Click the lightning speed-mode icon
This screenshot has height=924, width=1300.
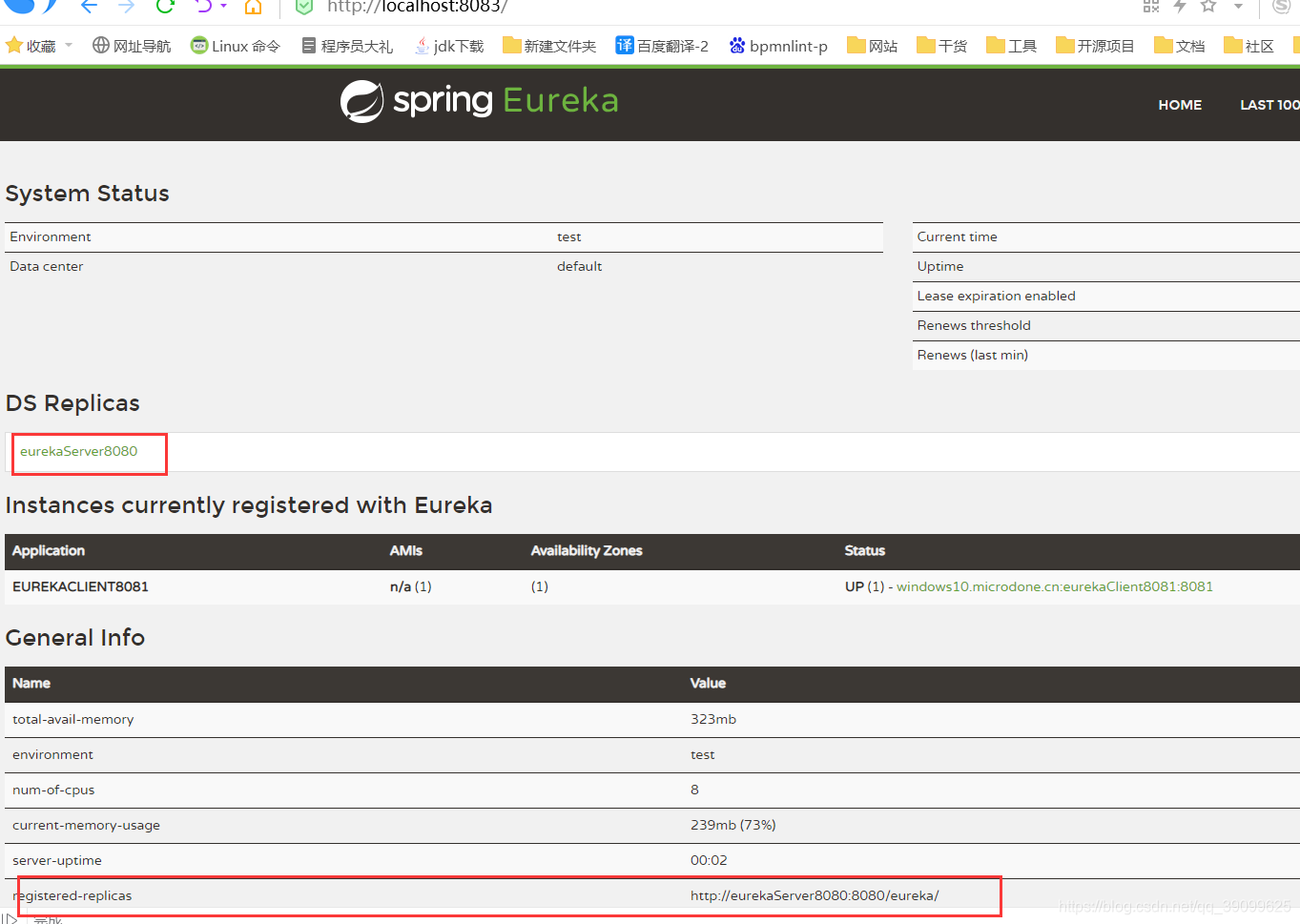pyautogui.click(x=1180, y=6)
